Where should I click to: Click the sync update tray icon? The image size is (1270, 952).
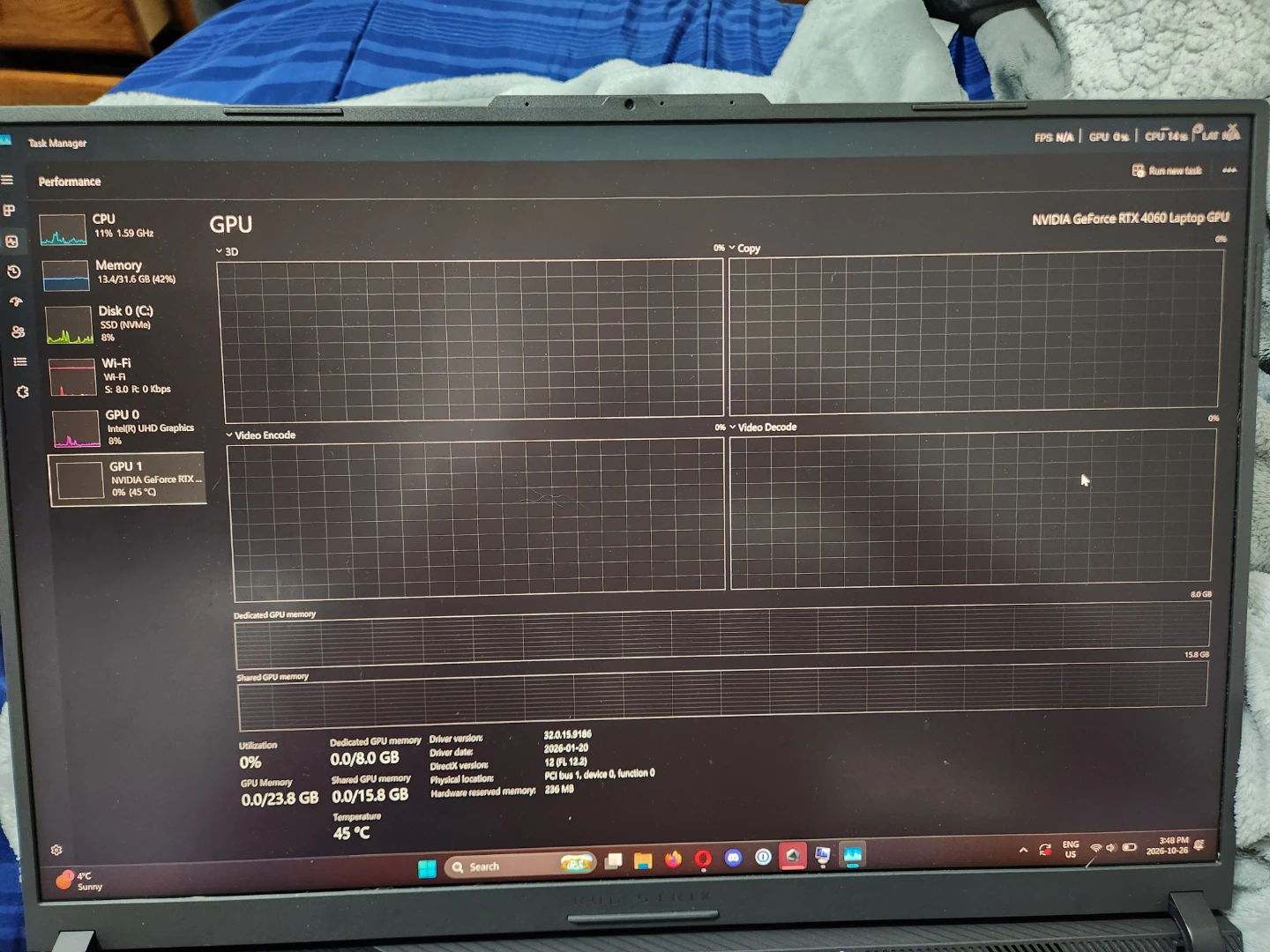pos(1045,850)
